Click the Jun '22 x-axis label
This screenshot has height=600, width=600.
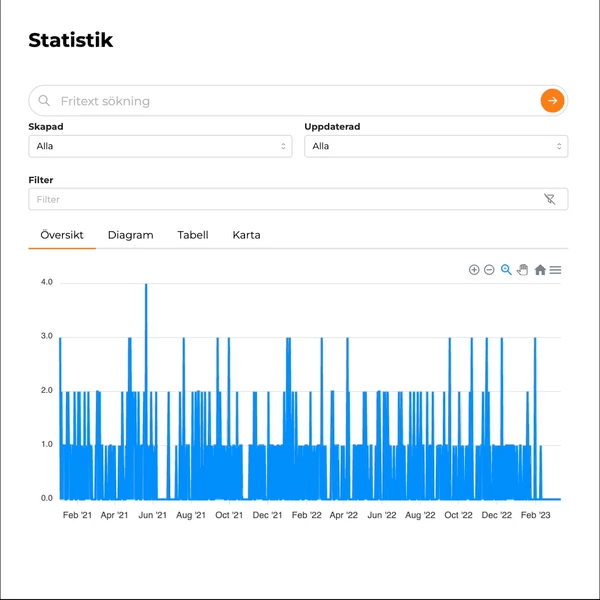[382, 515]
